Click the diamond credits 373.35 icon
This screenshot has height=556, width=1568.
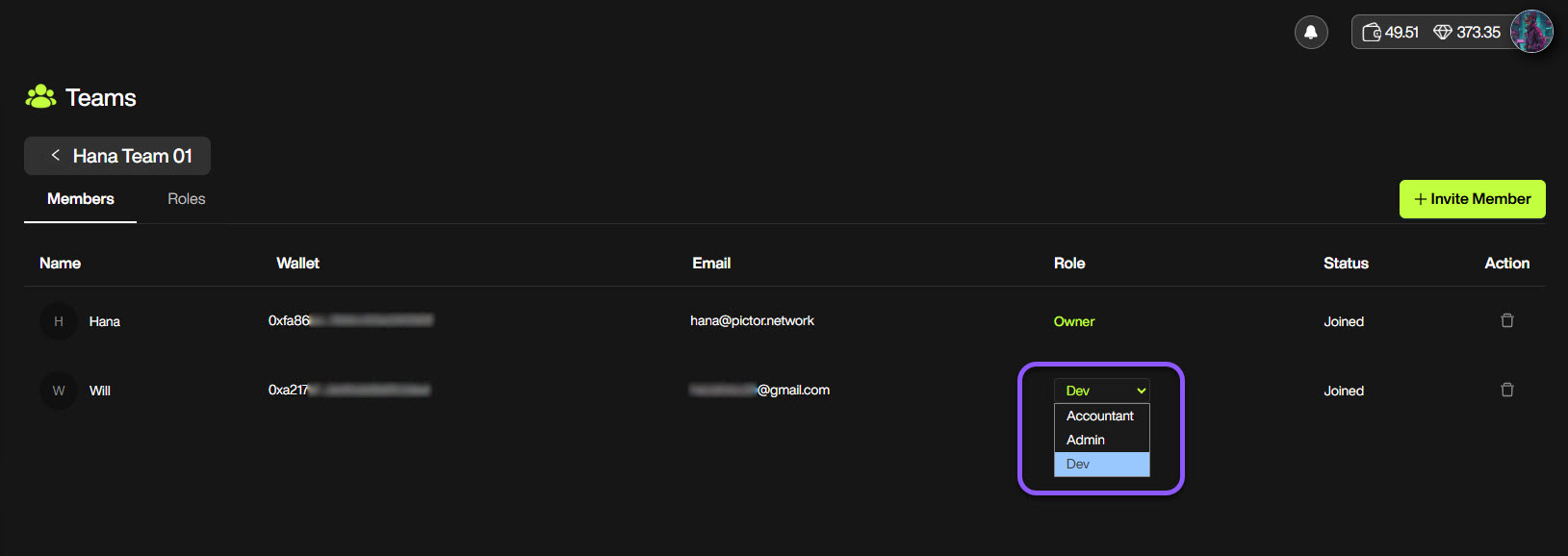[1442, 33]
